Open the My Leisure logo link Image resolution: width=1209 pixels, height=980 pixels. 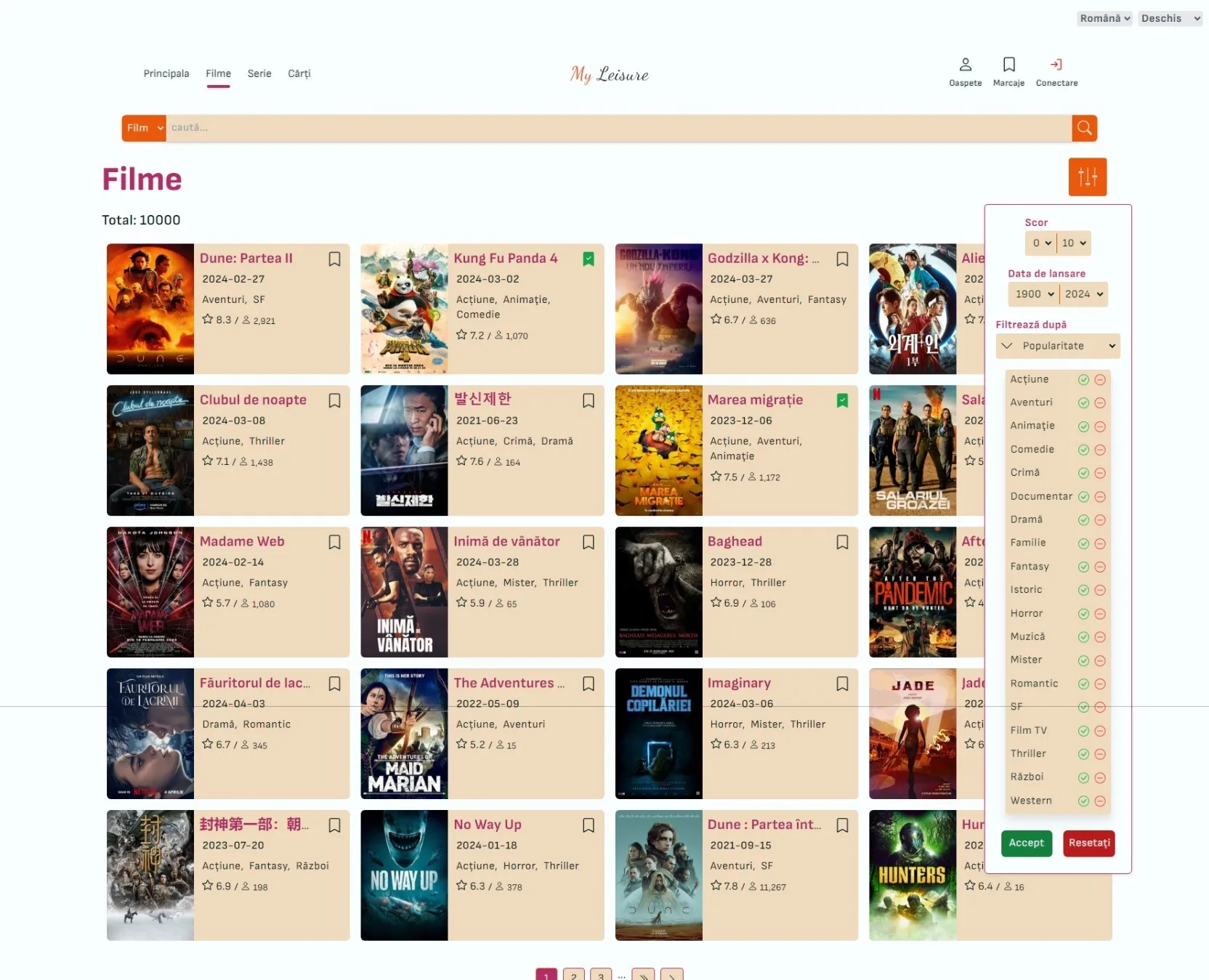click(610, 74)
